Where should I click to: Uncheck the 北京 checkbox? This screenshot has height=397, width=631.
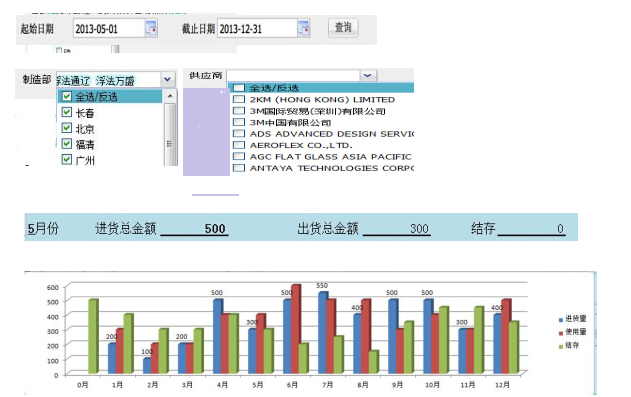(x=67, y=128)
